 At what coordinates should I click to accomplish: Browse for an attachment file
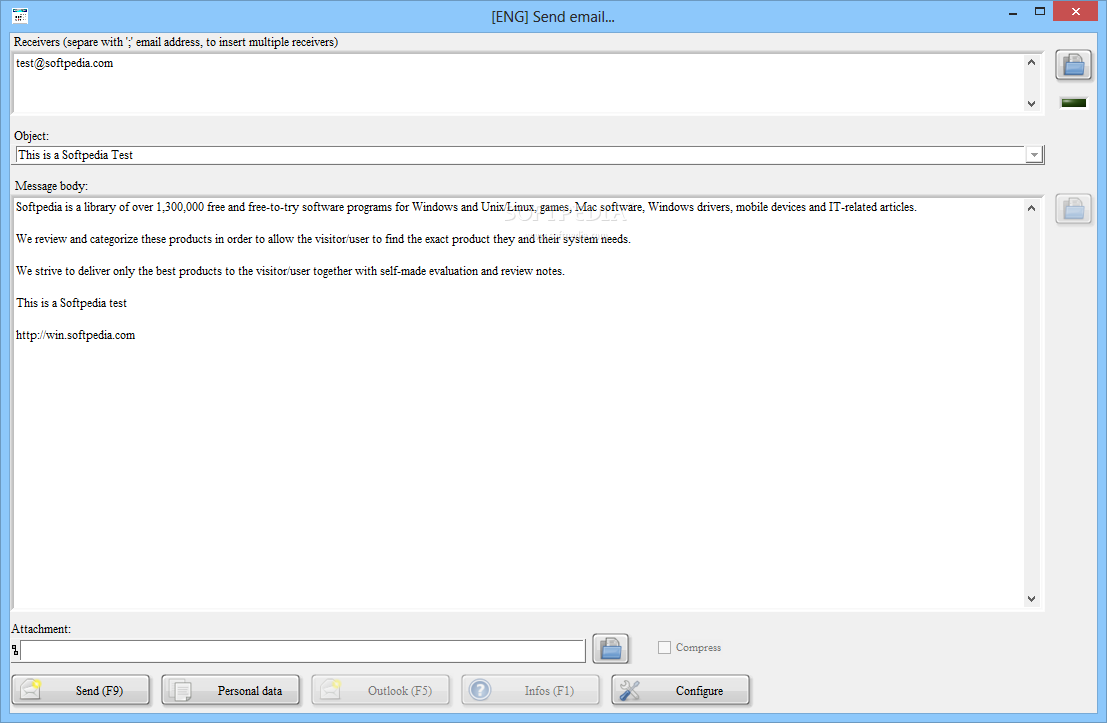(x=611, y=648)
